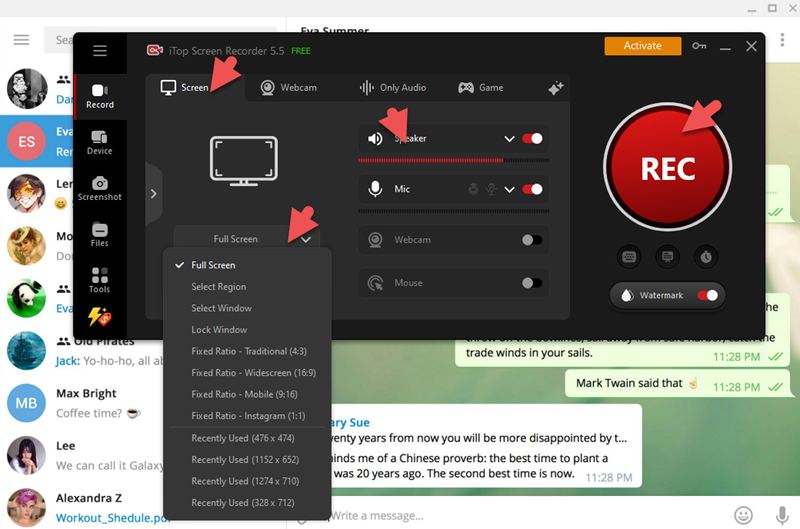Switch to the Screen tab
This screenshot has width=800, height=529.
click(x=194, y=88)
